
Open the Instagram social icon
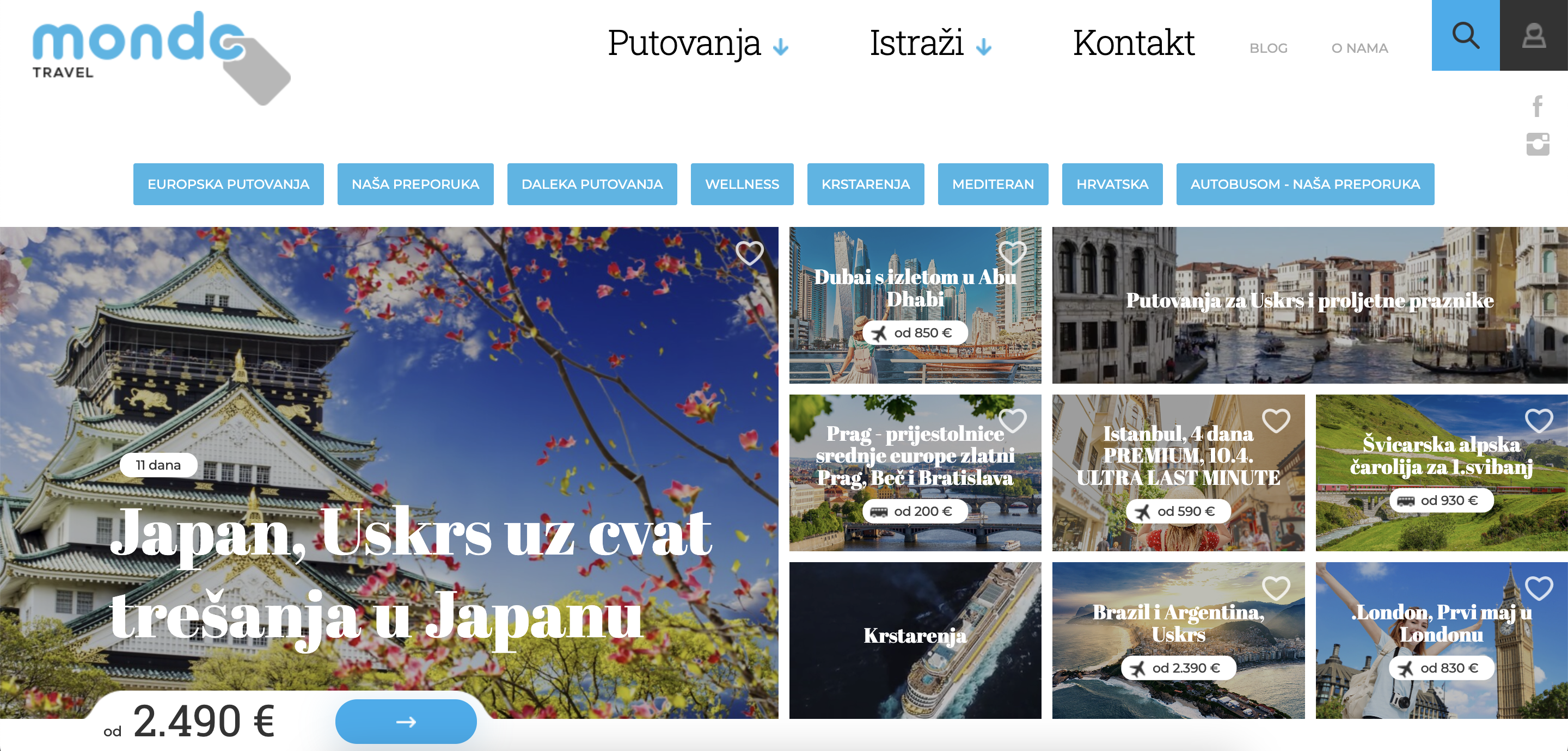point(1537,144)
